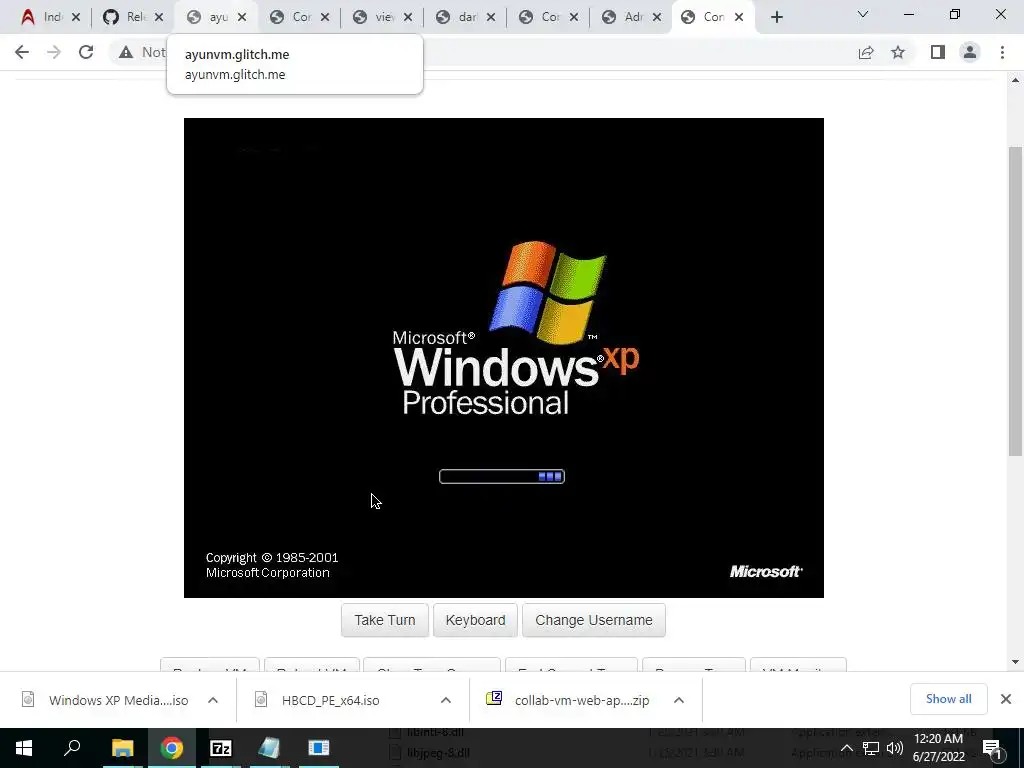Open Windows taskbar search
The image size is (1024, 768).
72,748
